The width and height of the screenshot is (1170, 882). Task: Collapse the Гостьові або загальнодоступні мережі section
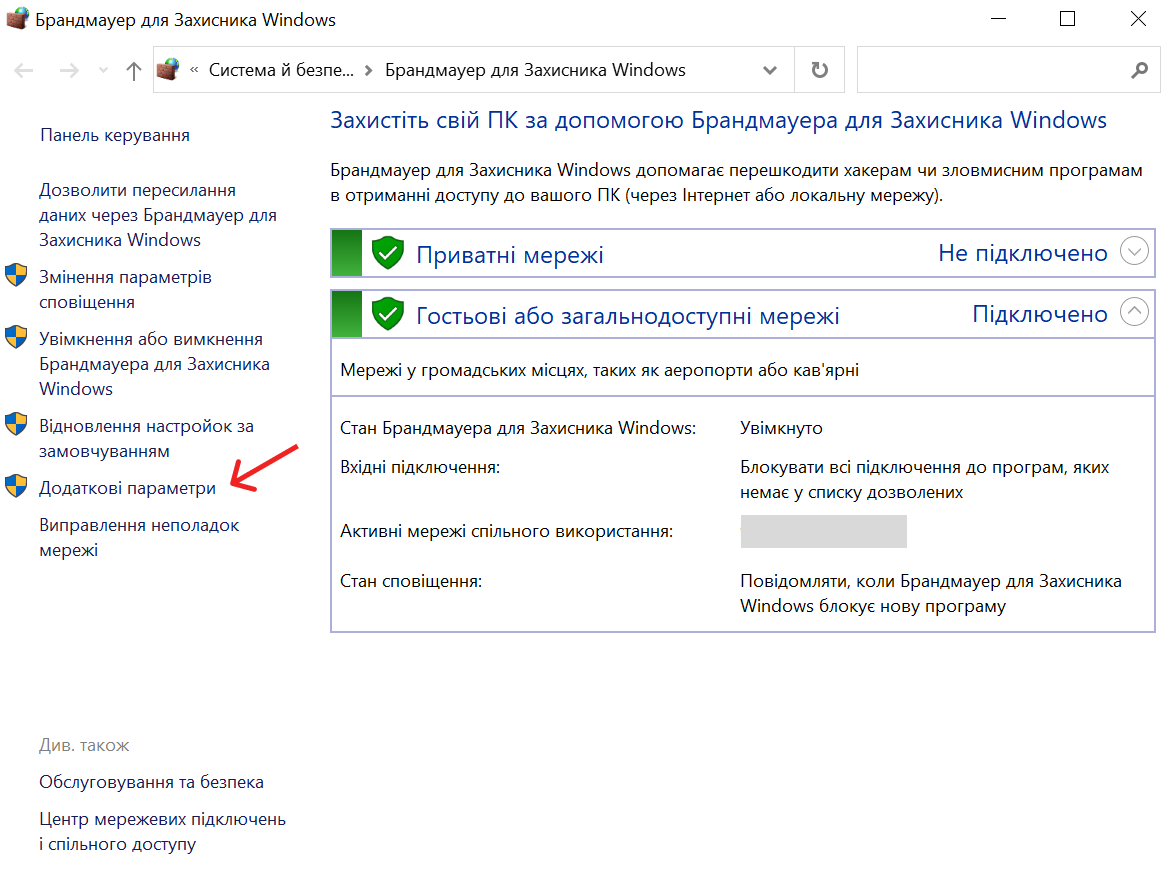click(1134, 313)
